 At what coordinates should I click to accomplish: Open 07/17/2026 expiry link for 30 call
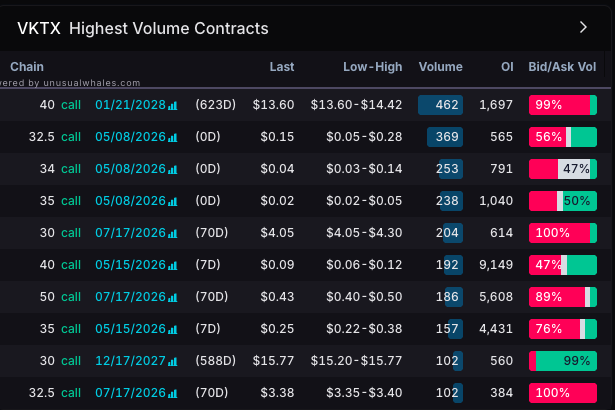[130, 233]
